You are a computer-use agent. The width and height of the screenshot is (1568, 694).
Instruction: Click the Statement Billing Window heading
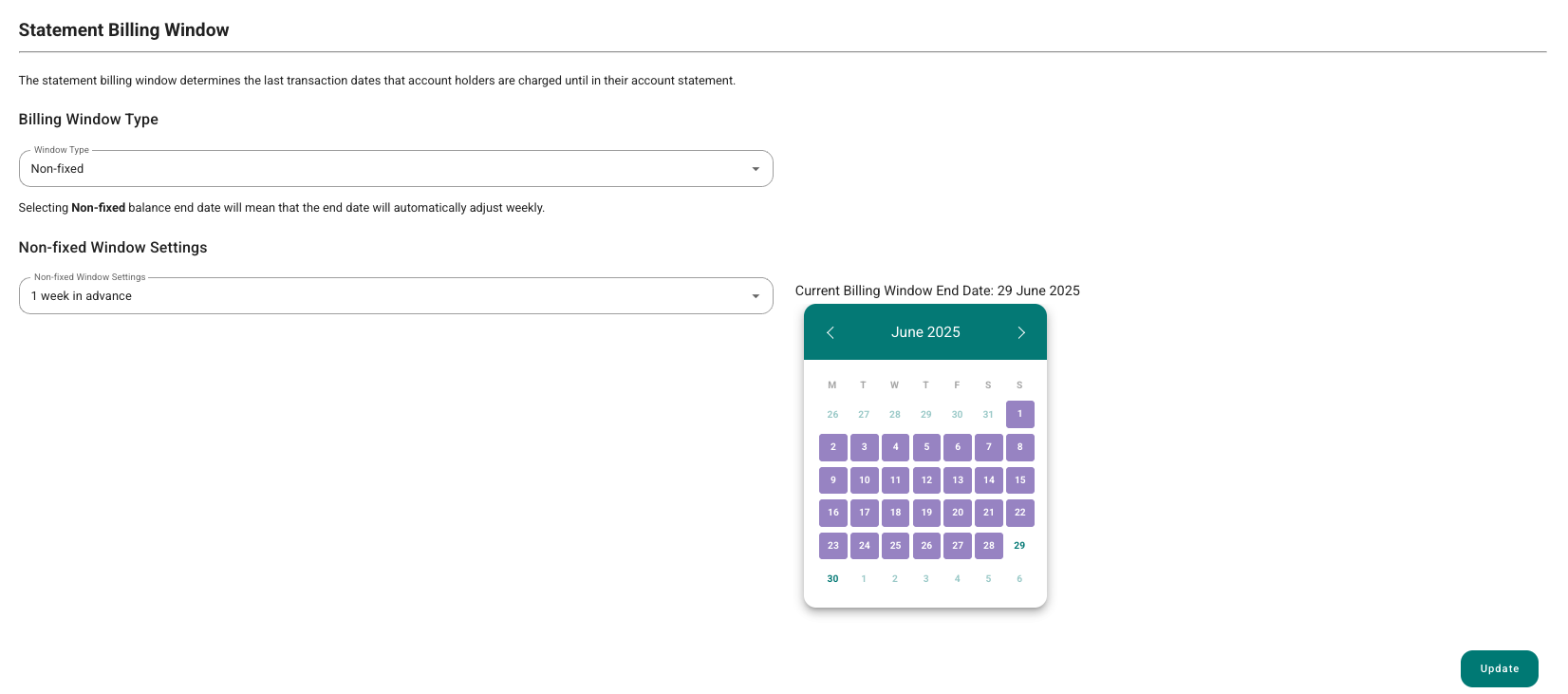click(x=123, y=29)
